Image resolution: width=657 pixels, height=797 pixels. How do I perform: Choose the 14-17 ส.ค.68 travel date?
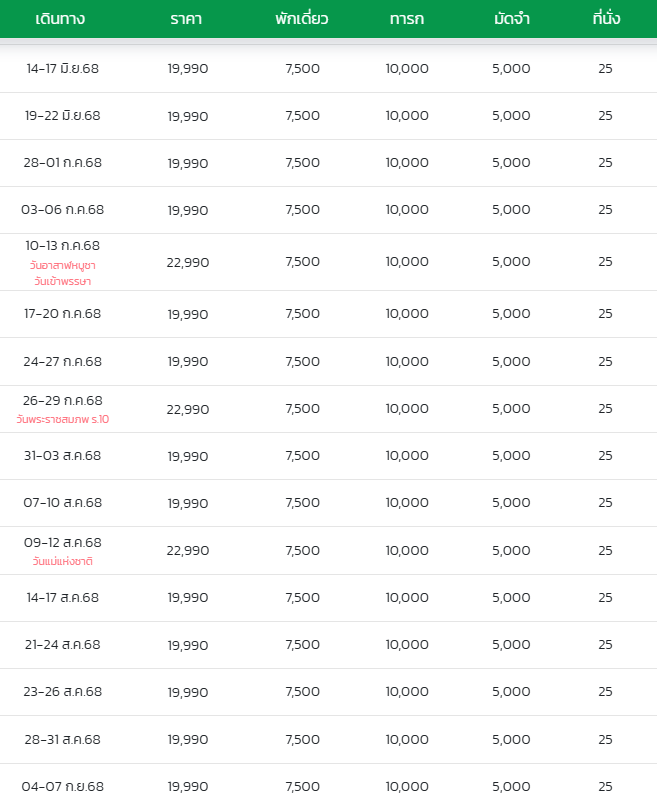tap(62, 597)
